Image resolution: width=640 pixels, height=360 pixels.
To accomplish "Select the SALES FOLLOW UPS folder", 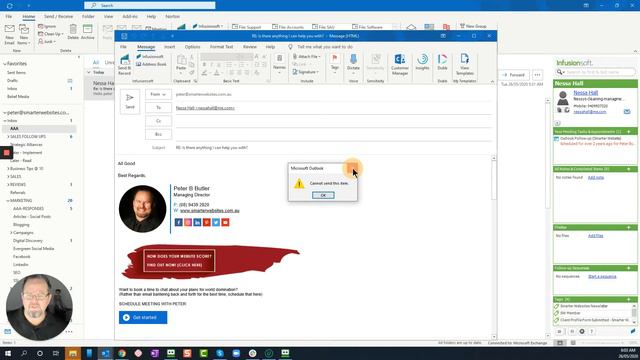I will [28, 136].
